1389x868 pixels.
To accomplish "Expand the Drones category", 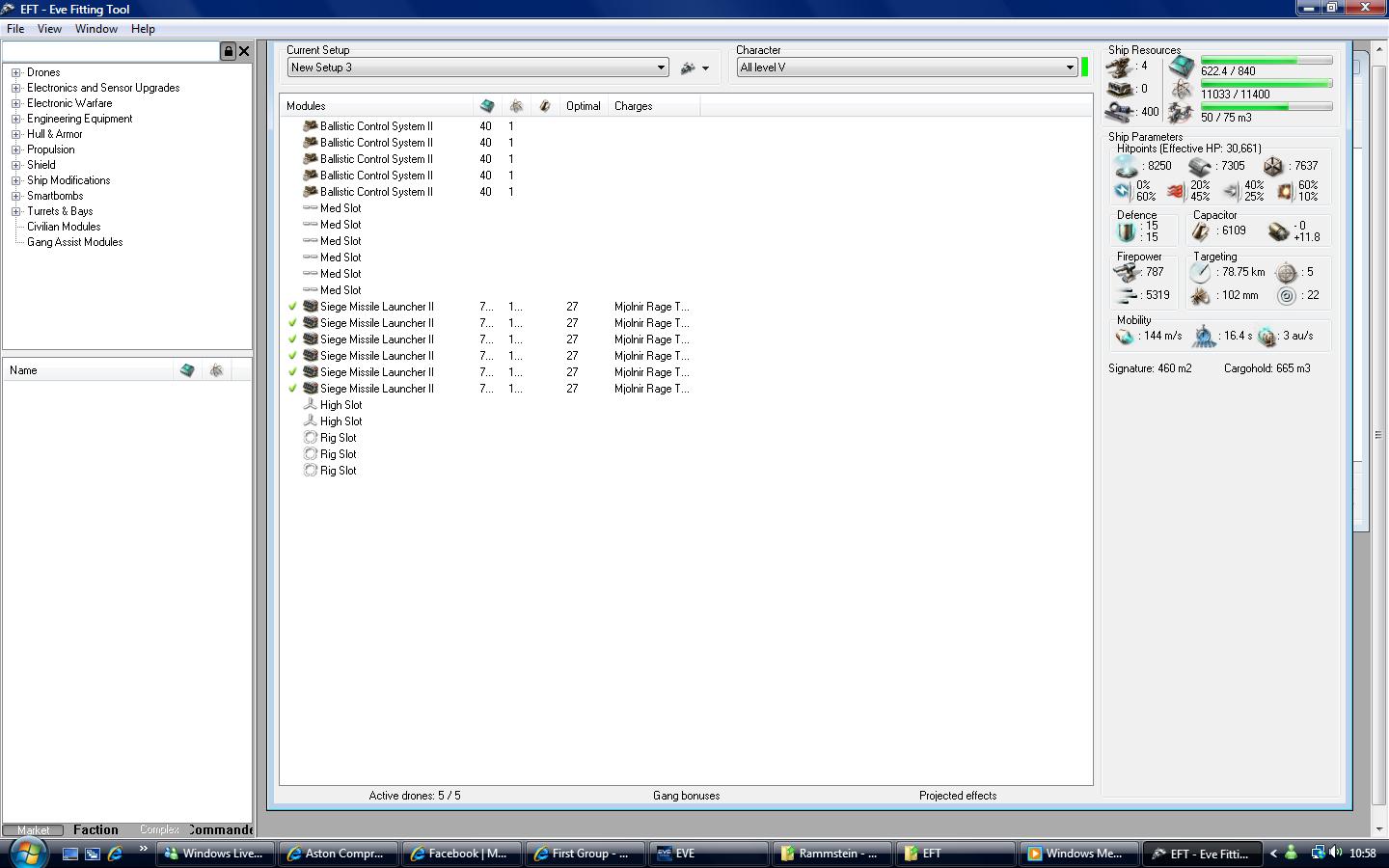I will [x=15, y=72].
